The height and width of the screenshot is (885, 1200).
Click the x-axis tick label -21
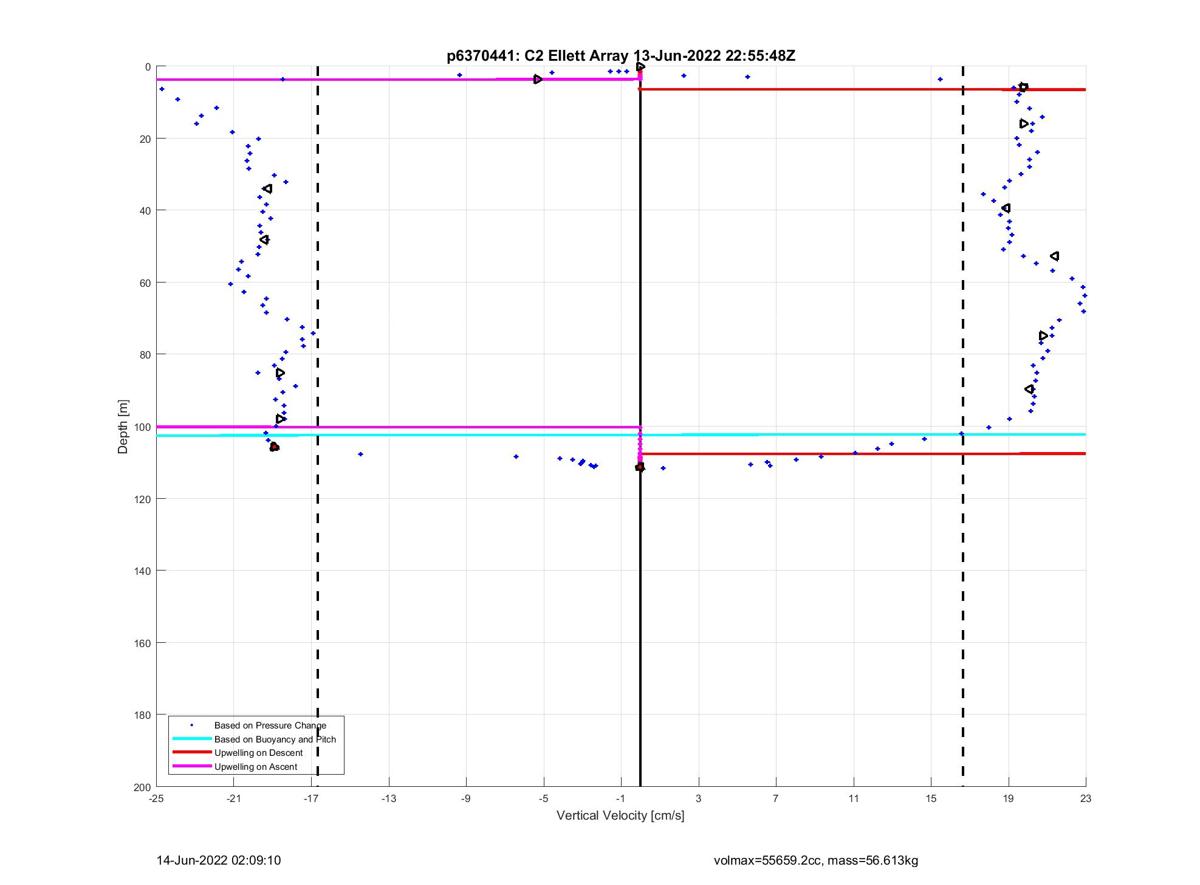(233, 799)
